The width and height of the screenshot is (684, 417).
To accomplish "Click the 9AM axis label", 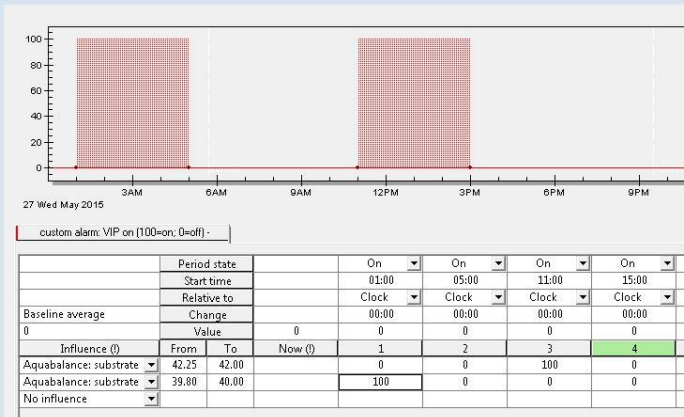I will (301, 192).
